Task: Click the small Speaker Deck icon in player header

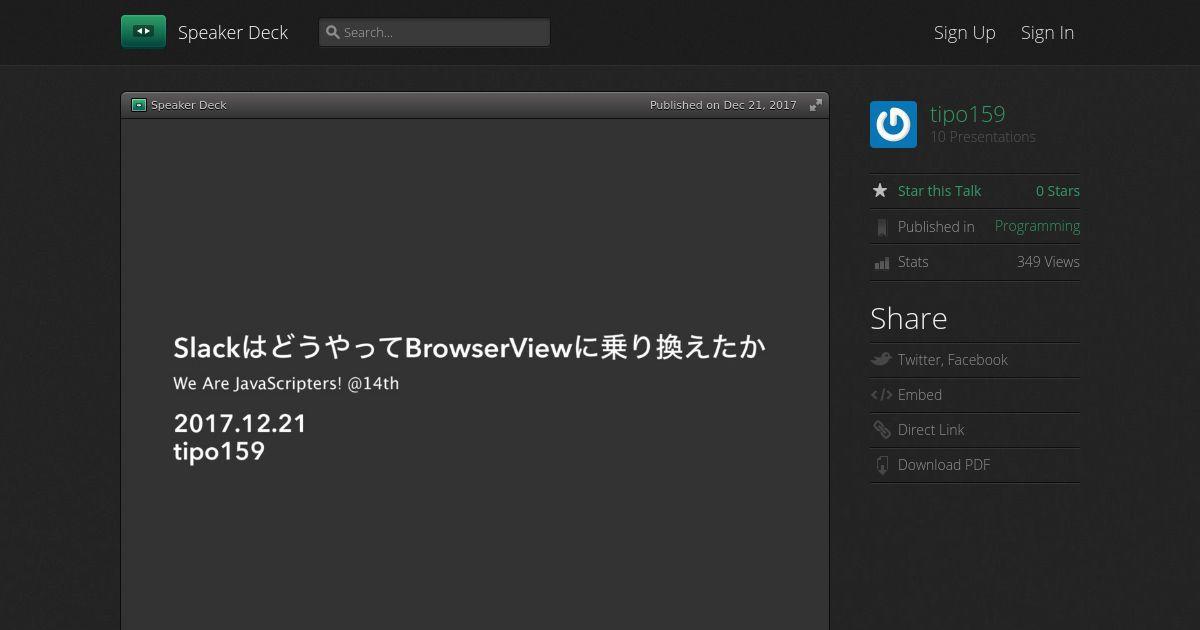Action: click(139, 105)
